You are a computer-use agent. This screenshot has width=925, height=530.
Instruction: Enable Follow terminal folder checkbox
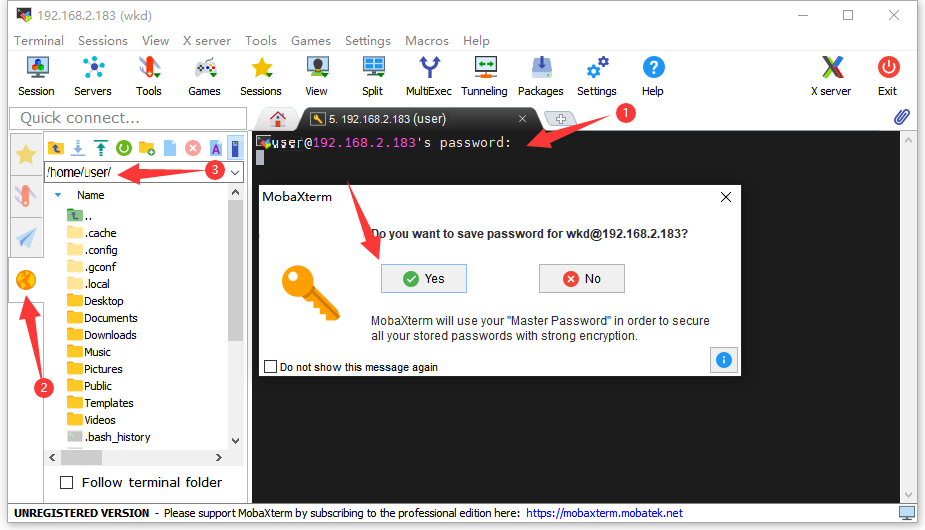click(x=67, y=483)
